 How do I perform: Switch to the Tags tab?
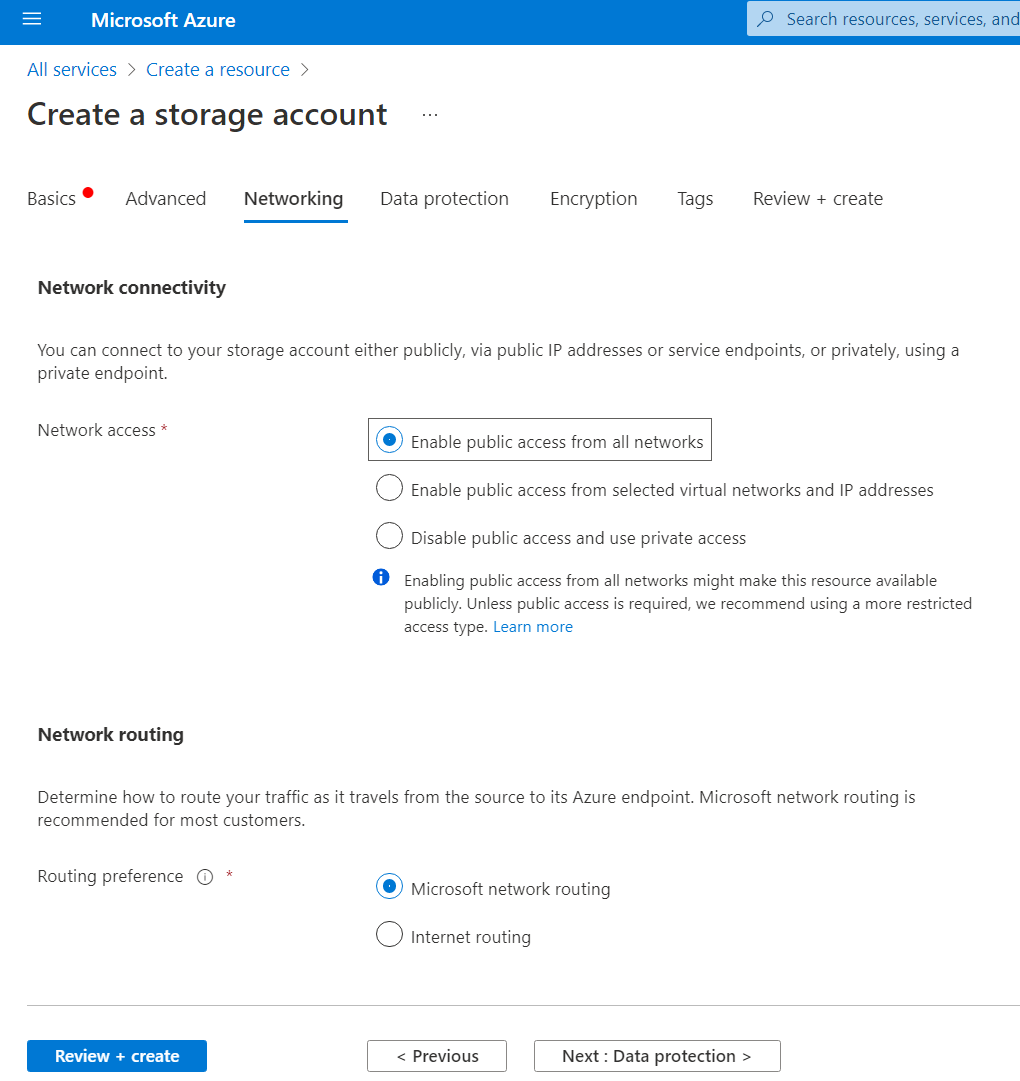695,198
